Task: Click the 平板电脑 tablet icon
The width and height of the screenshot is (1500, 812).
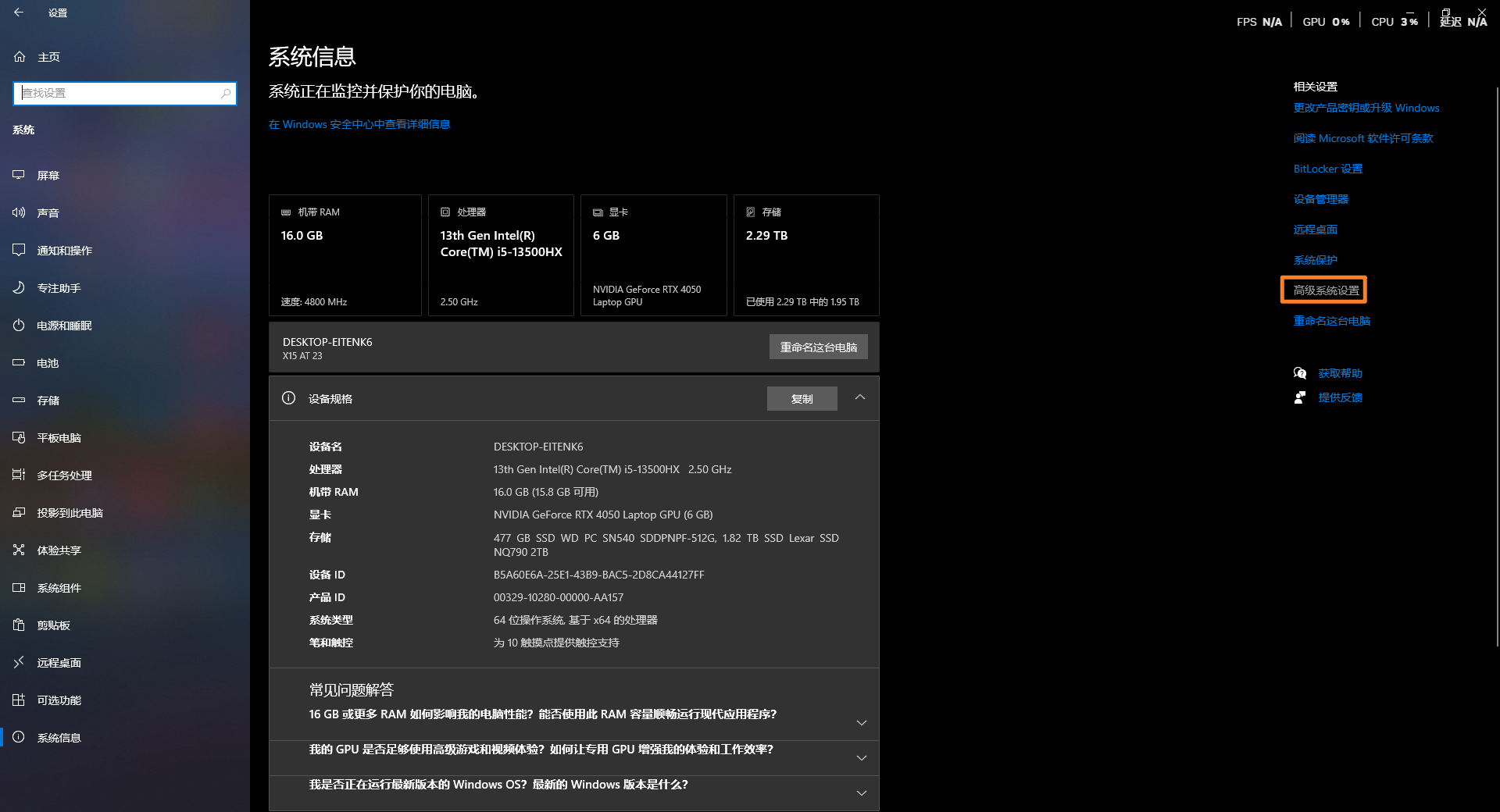Action: click(x=19, y=437)
